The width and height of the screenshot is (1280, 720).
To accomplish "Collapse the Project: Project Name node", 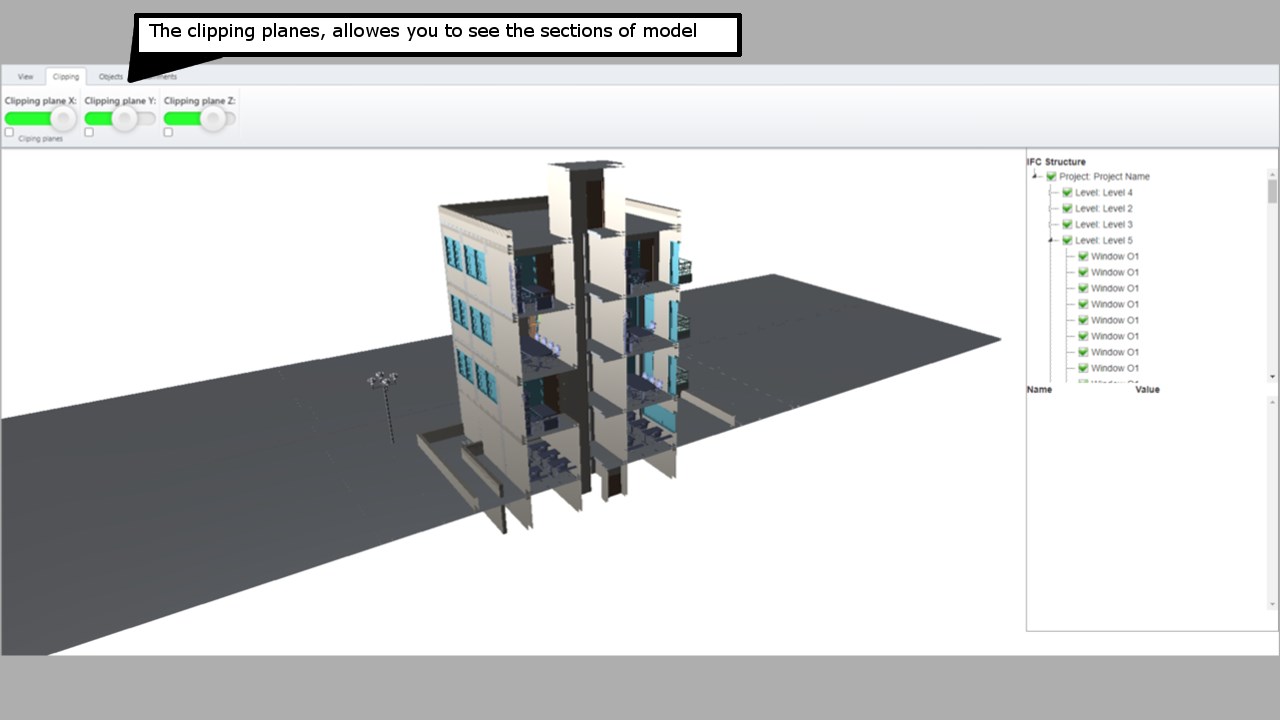I will coord(1035,176).
